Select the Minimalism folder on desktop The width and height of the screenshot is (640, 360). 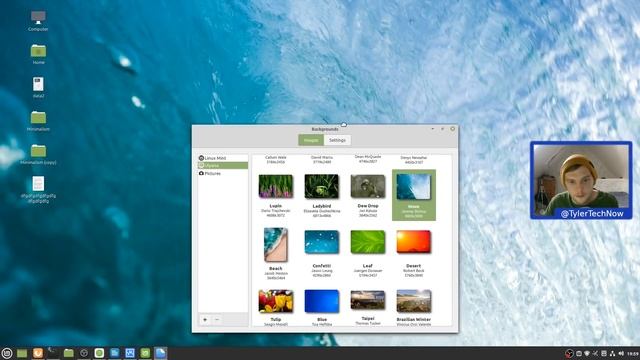coord(38,121)
